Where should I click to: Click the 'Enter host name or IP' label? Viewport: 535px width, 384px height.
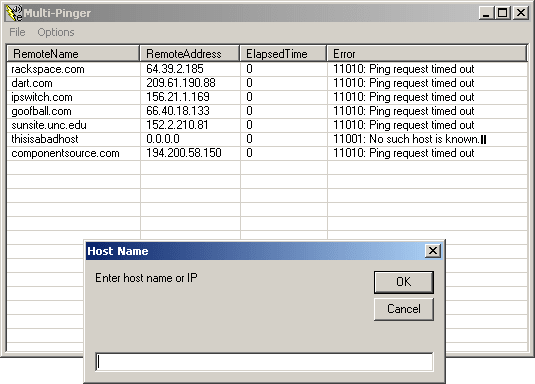(x=146, y=278)
